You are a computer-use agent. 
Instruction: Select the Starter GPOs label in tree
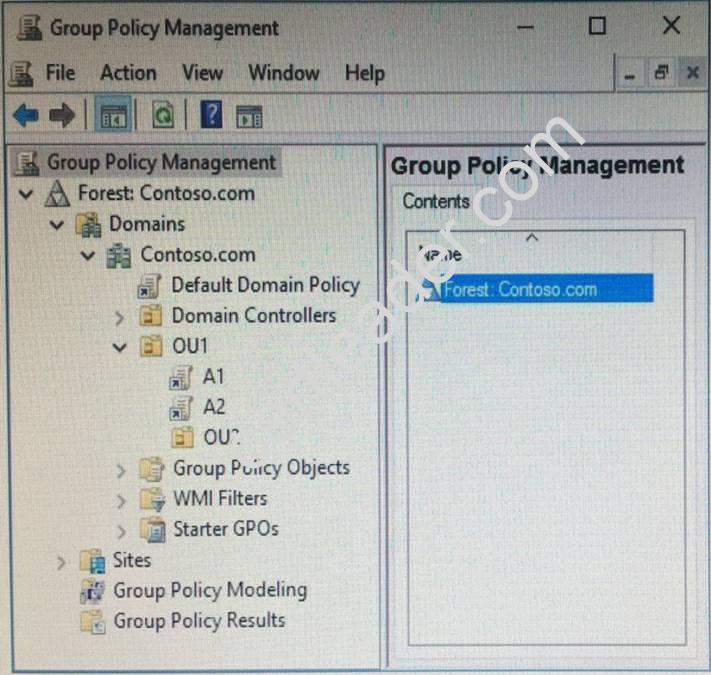226,529
